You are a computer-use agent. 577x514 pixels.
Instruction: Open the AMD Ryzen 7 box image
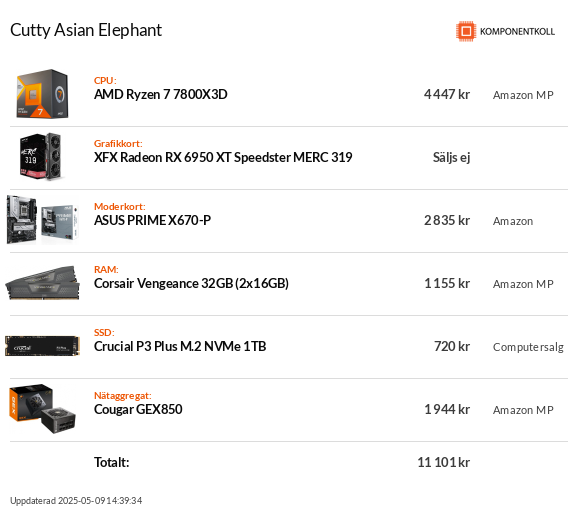click(x=43, y=94)
